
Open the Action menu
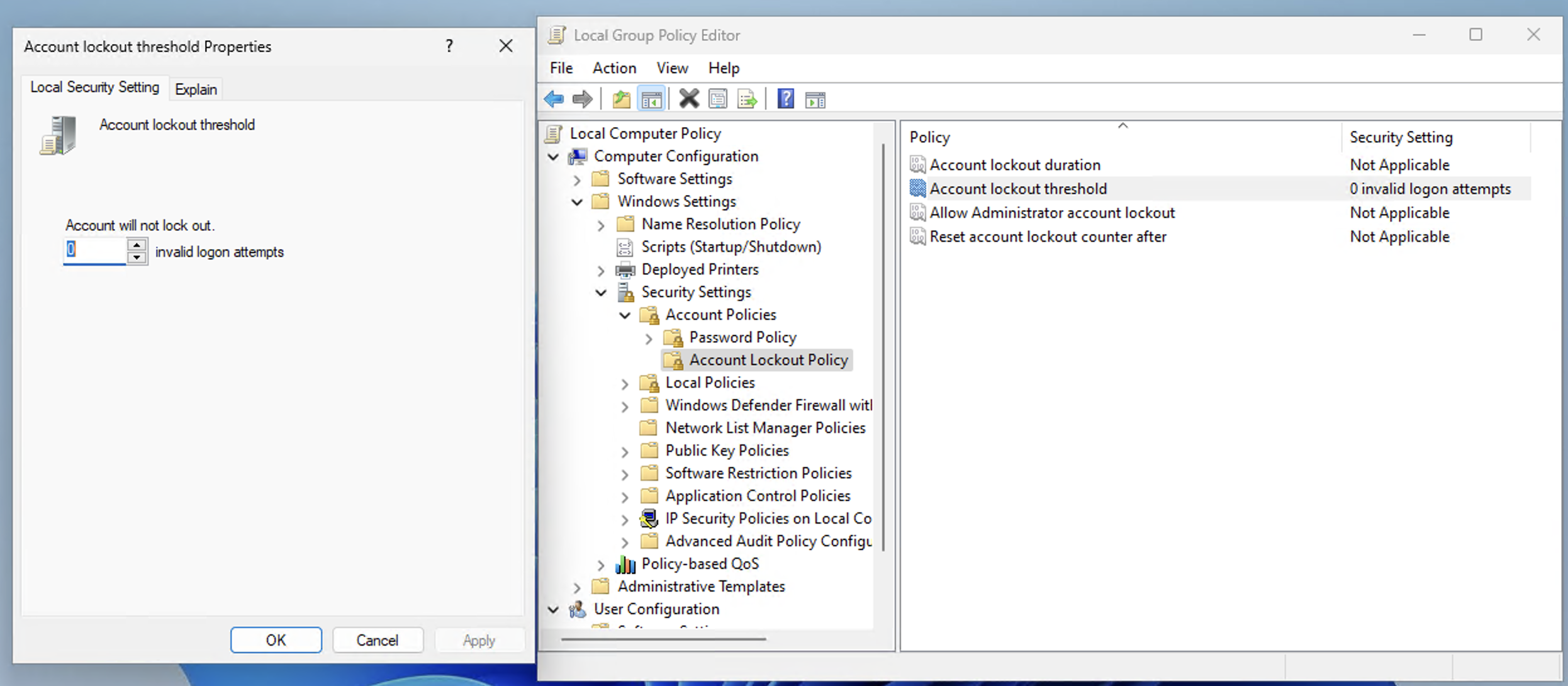[614, 68]
